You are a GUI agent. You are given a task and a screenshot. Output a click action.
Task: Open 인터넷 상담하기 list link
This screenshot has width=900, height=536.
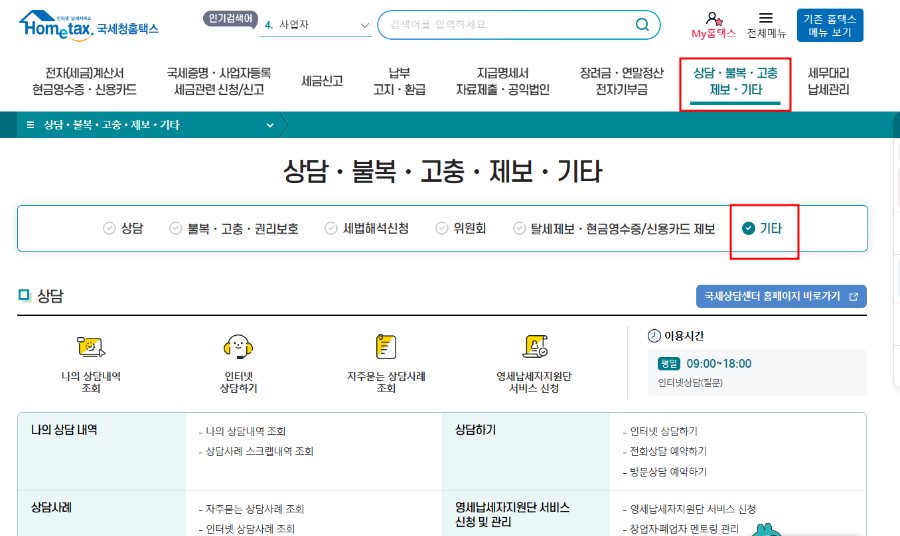click(x=664, y=431)
